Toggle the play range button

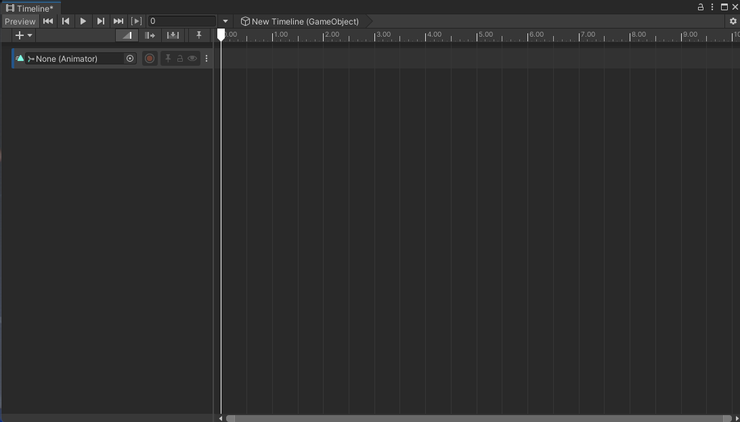136,21
